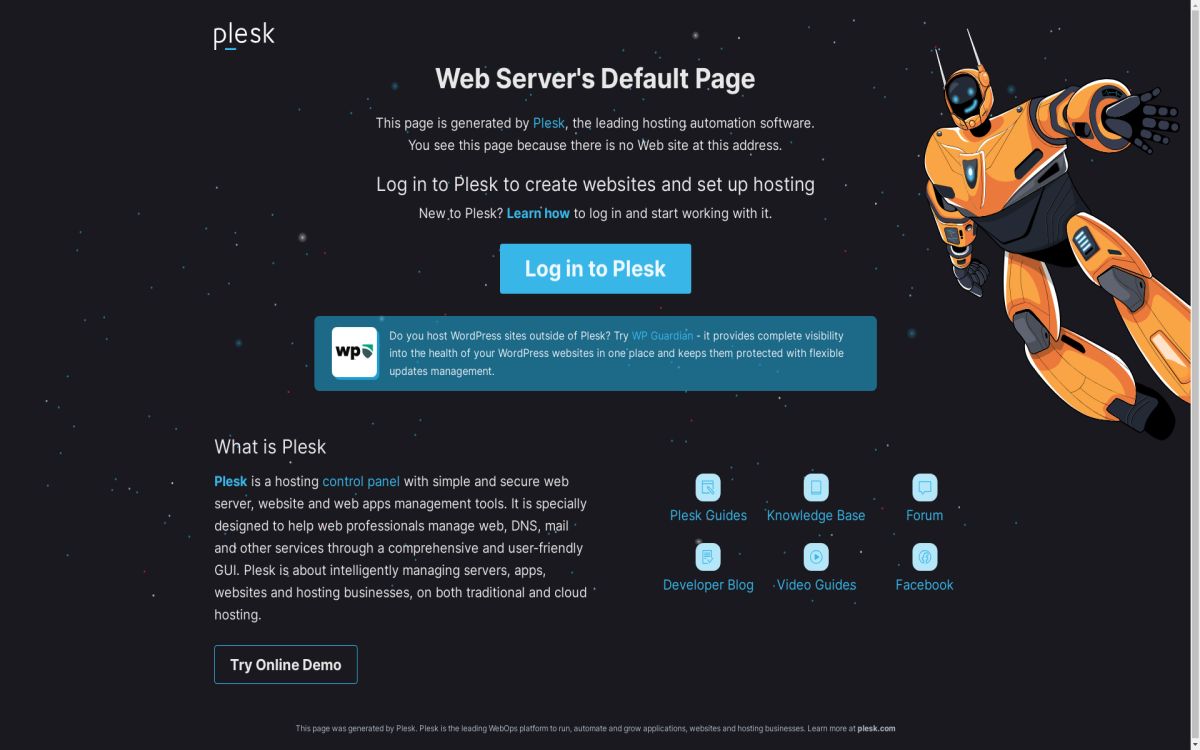Open the control panel link
This screenshot has height=750, width=1200.
click(361, 481)
